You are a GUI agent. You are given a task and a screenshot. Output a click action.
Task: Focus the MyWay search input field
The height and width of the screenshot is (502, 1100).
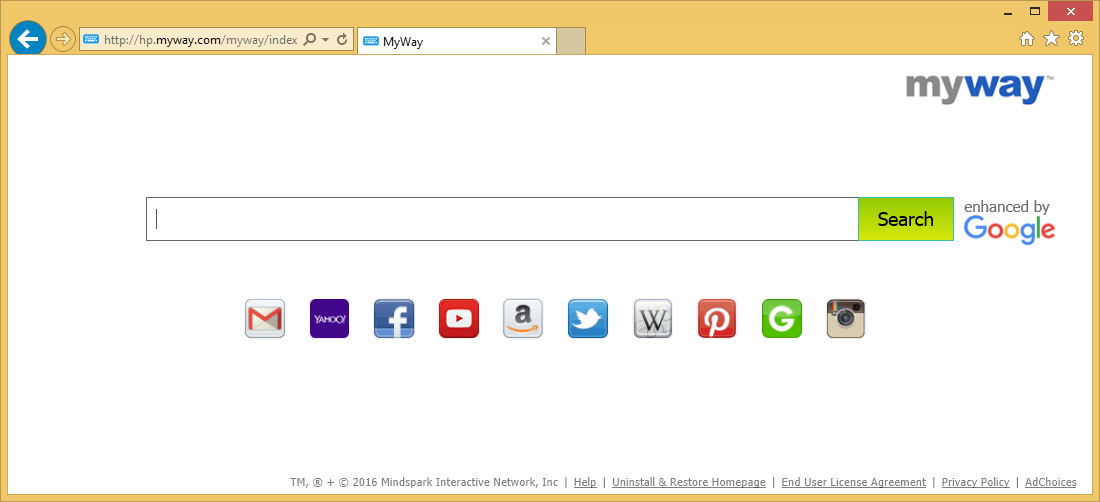[x=502, y=219]
